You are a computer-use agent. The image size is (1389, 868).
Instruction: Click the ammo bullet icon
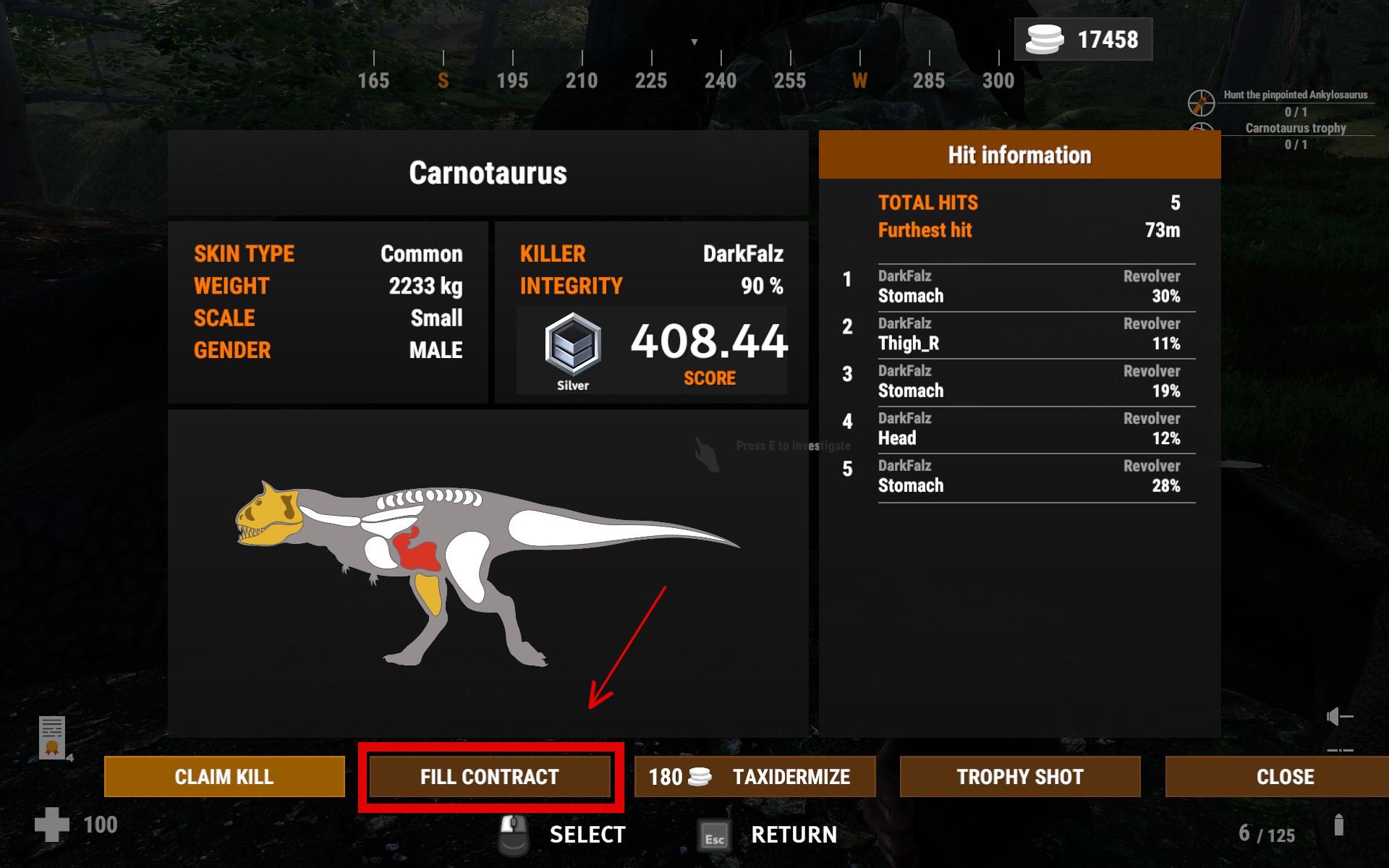point(1339,825)
